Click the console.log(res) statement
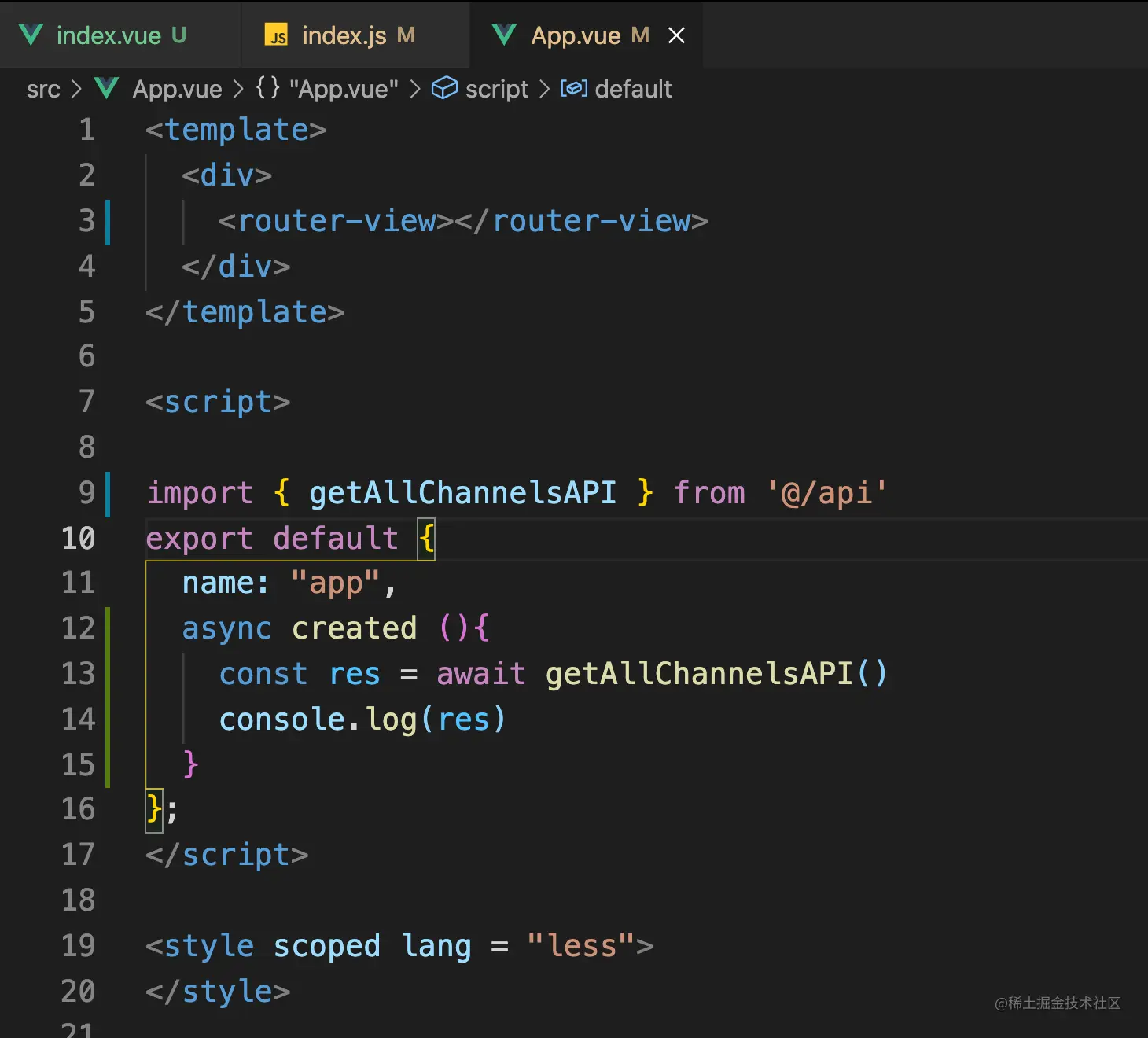The height and width of the screenshot is (1038, 1148). point(362,720)
